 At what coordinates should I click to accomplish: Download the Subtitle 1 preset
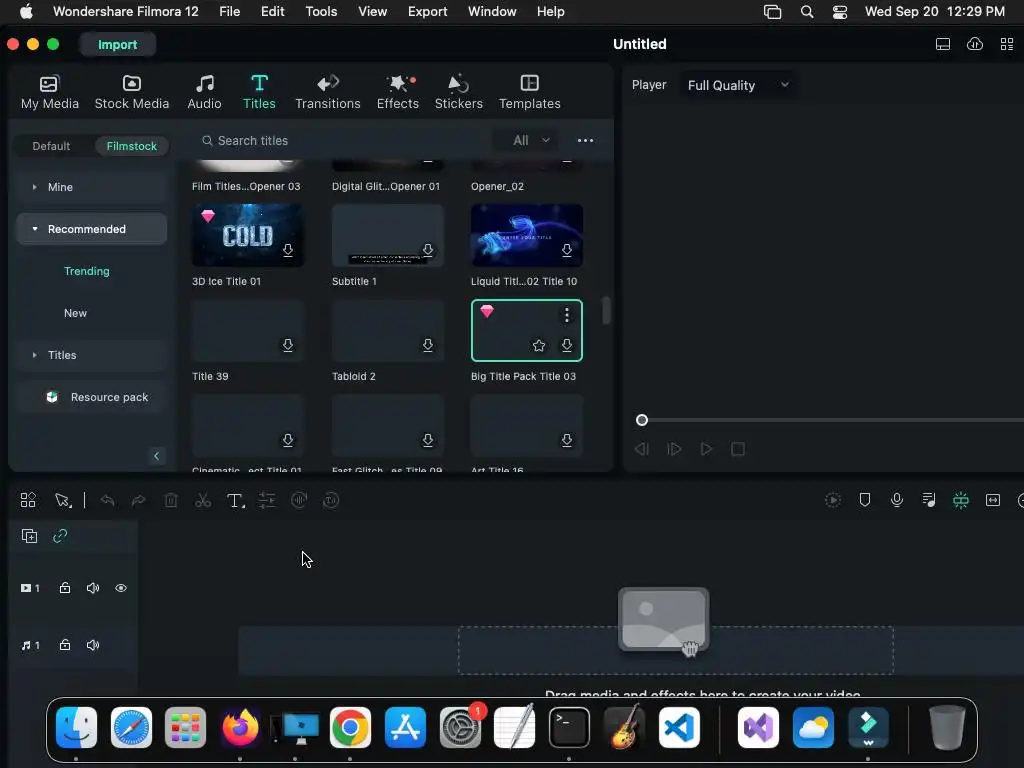[428, 250]
